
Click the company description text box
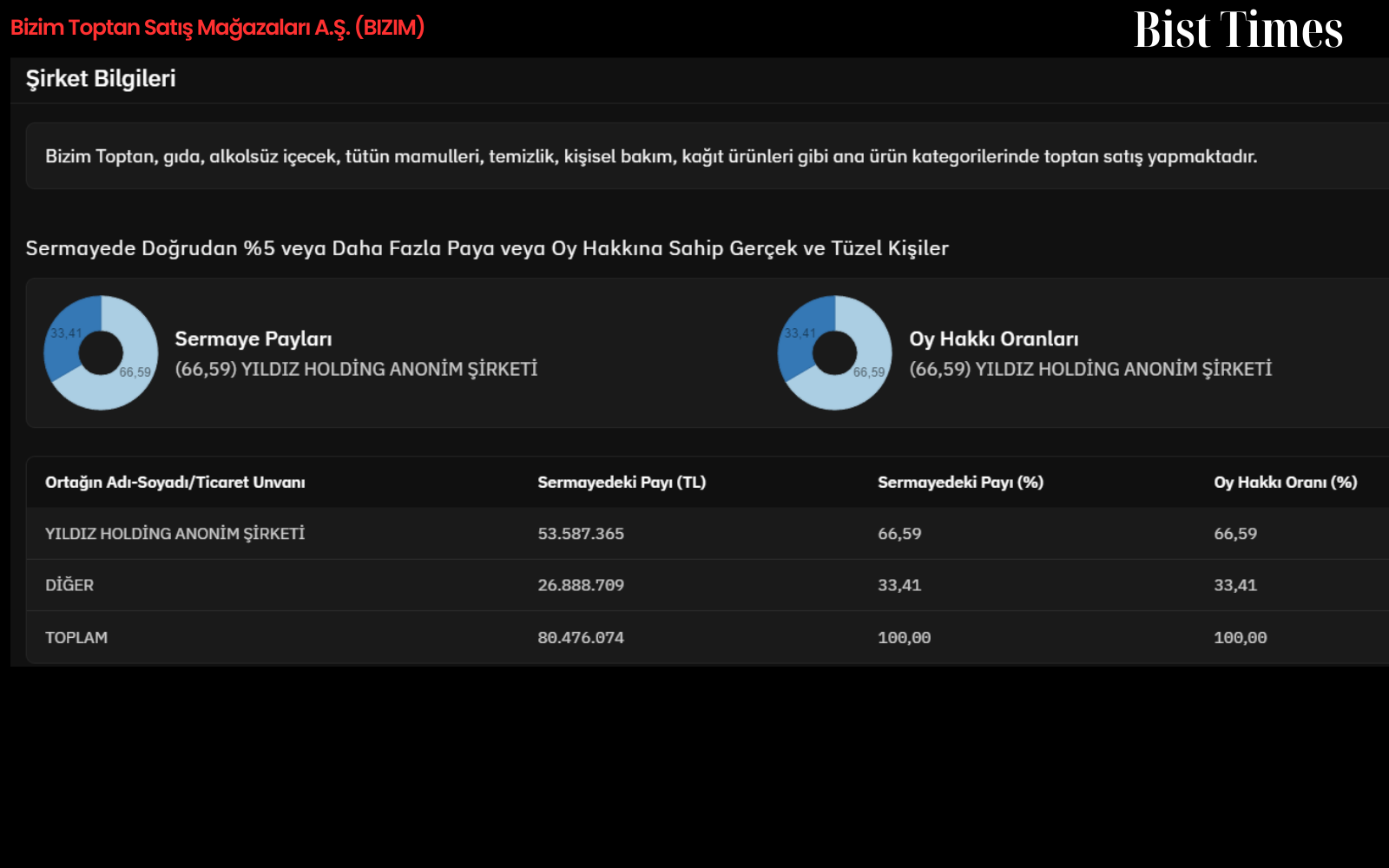pyautogui.click(x=708, y=156)
